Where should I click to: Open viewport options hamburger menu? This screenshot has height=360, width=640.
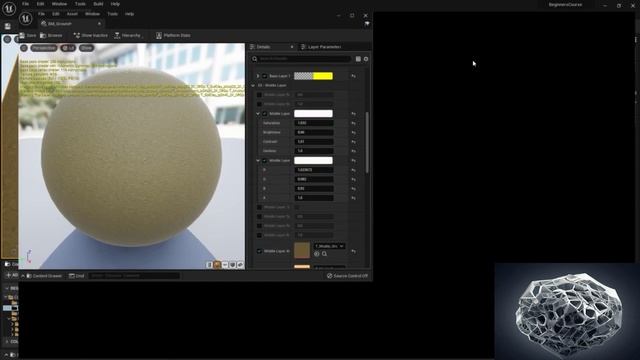coord(24,48)
